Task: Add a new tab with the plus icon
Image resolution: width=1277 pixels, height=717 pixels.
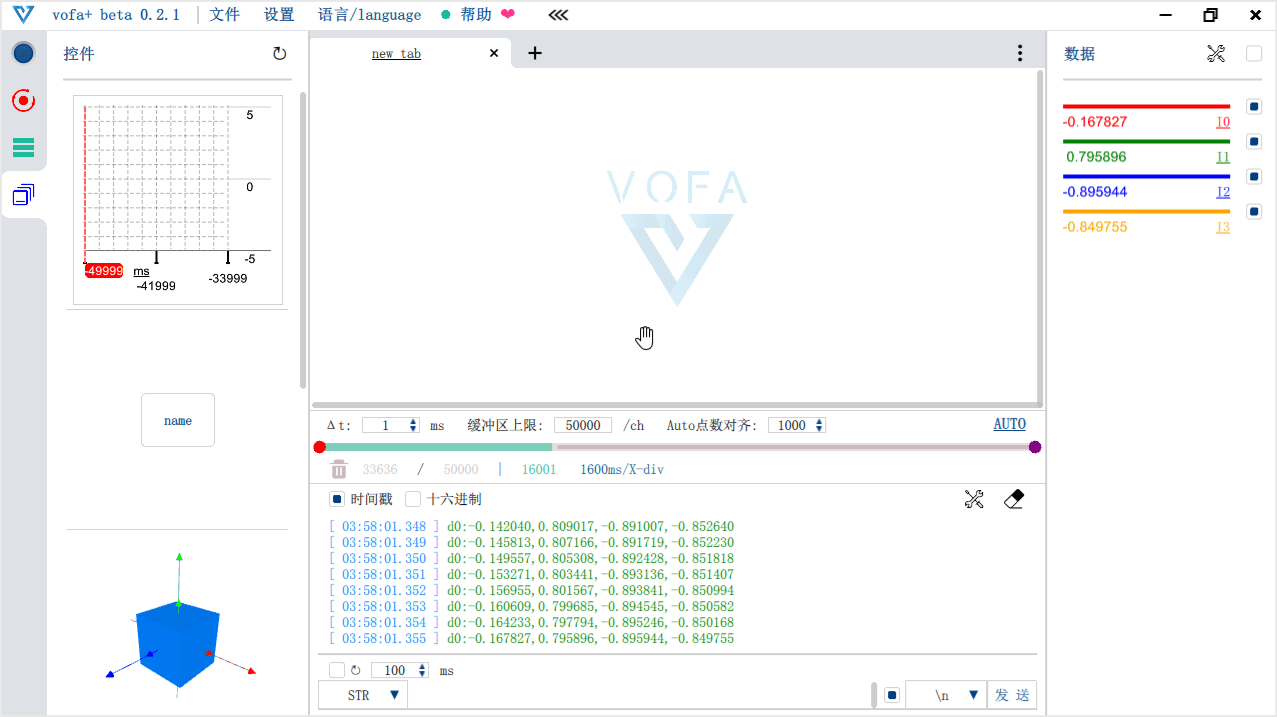Action: tap(535, 53)
